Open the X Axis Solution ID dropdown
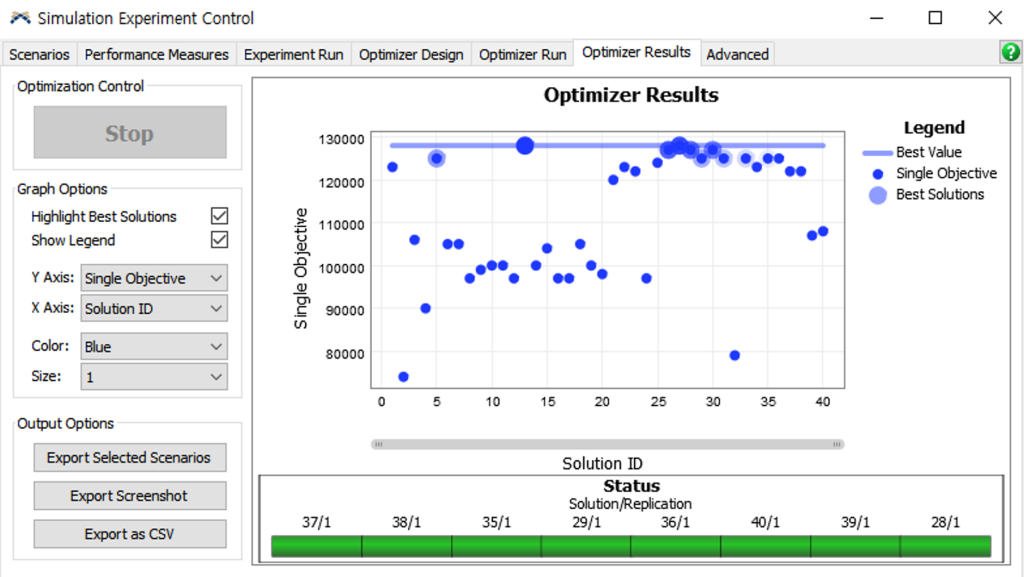Screen dimensions: 1024x577 154,309
